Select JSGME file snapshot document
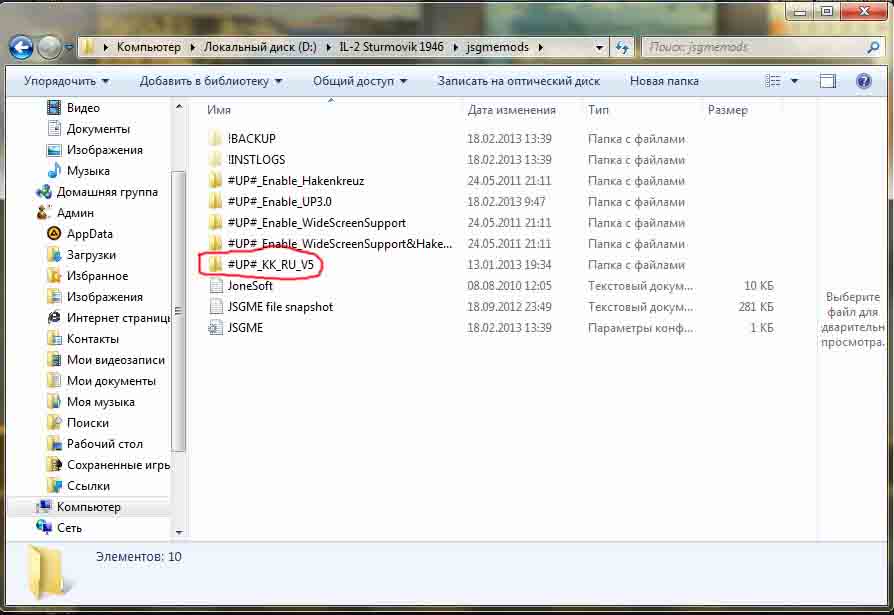The width and height of the screenshot is (894, 615). tap(280, 307)
